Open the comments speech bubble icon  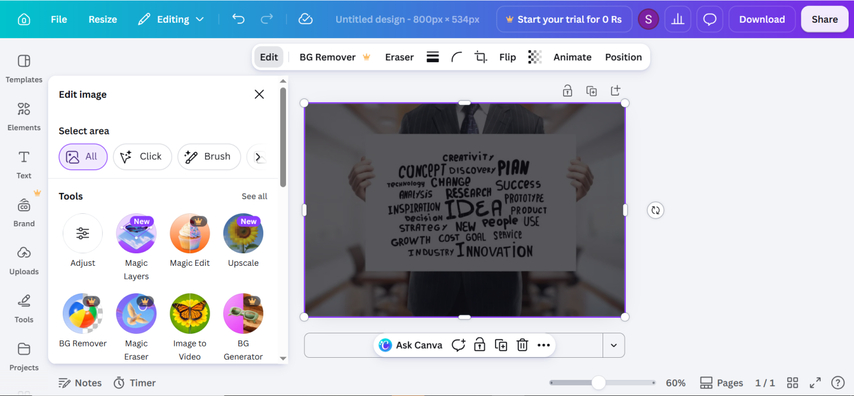[710, 20]
